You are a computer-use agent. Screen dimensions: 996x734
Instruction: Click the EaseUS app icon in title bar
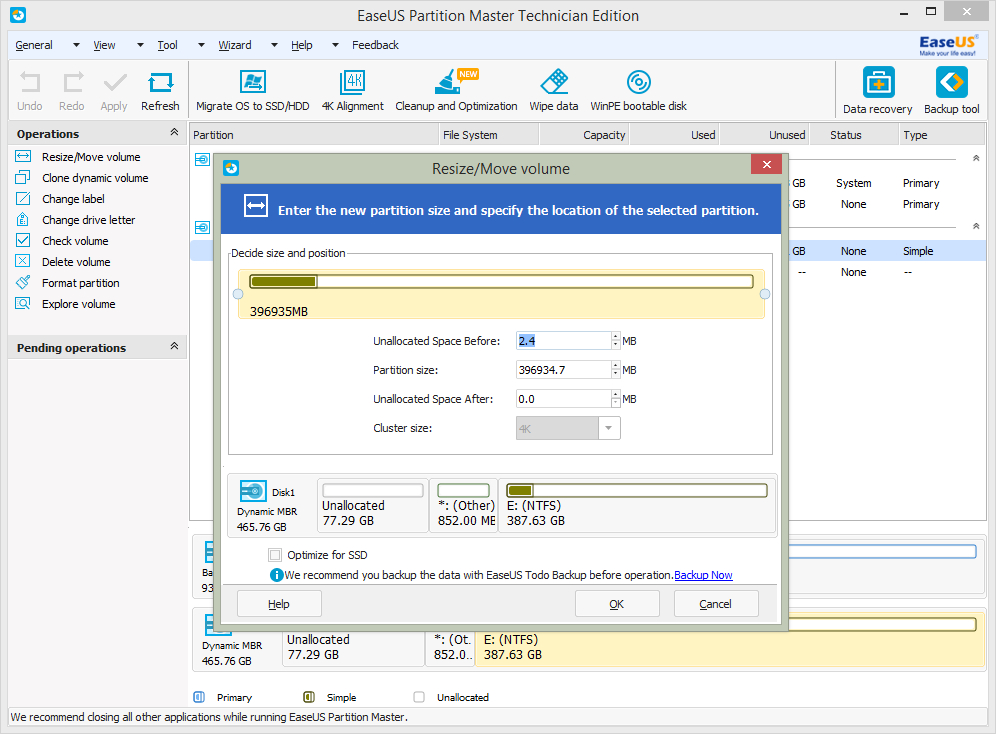click(18, 15)
